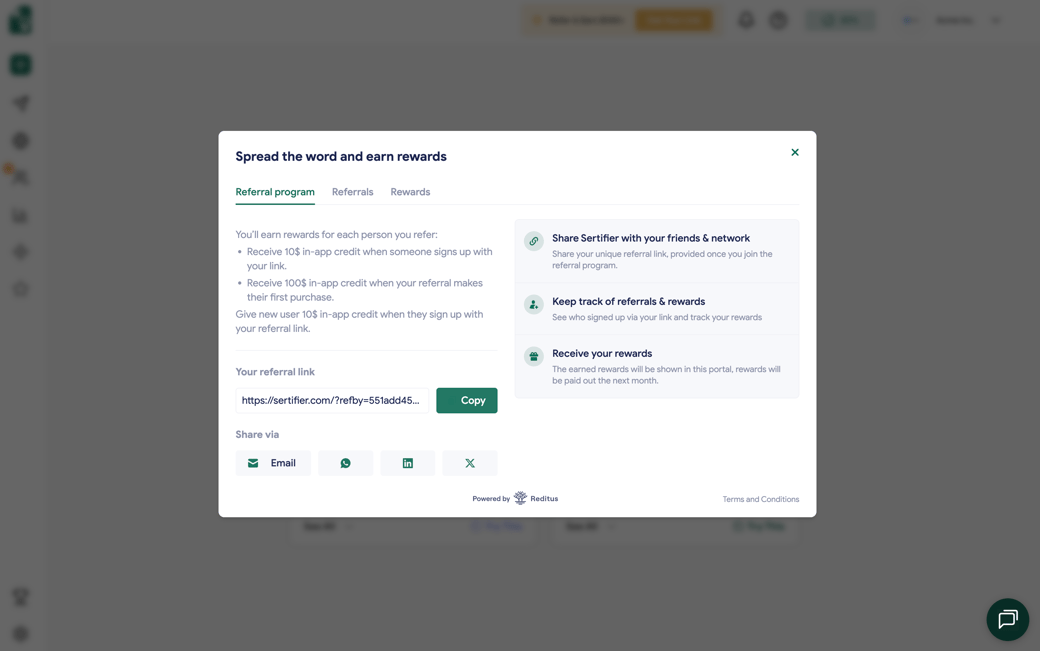1040x651 pixels.
Task: Open the chat support widget
Action: coord(1007,620)
